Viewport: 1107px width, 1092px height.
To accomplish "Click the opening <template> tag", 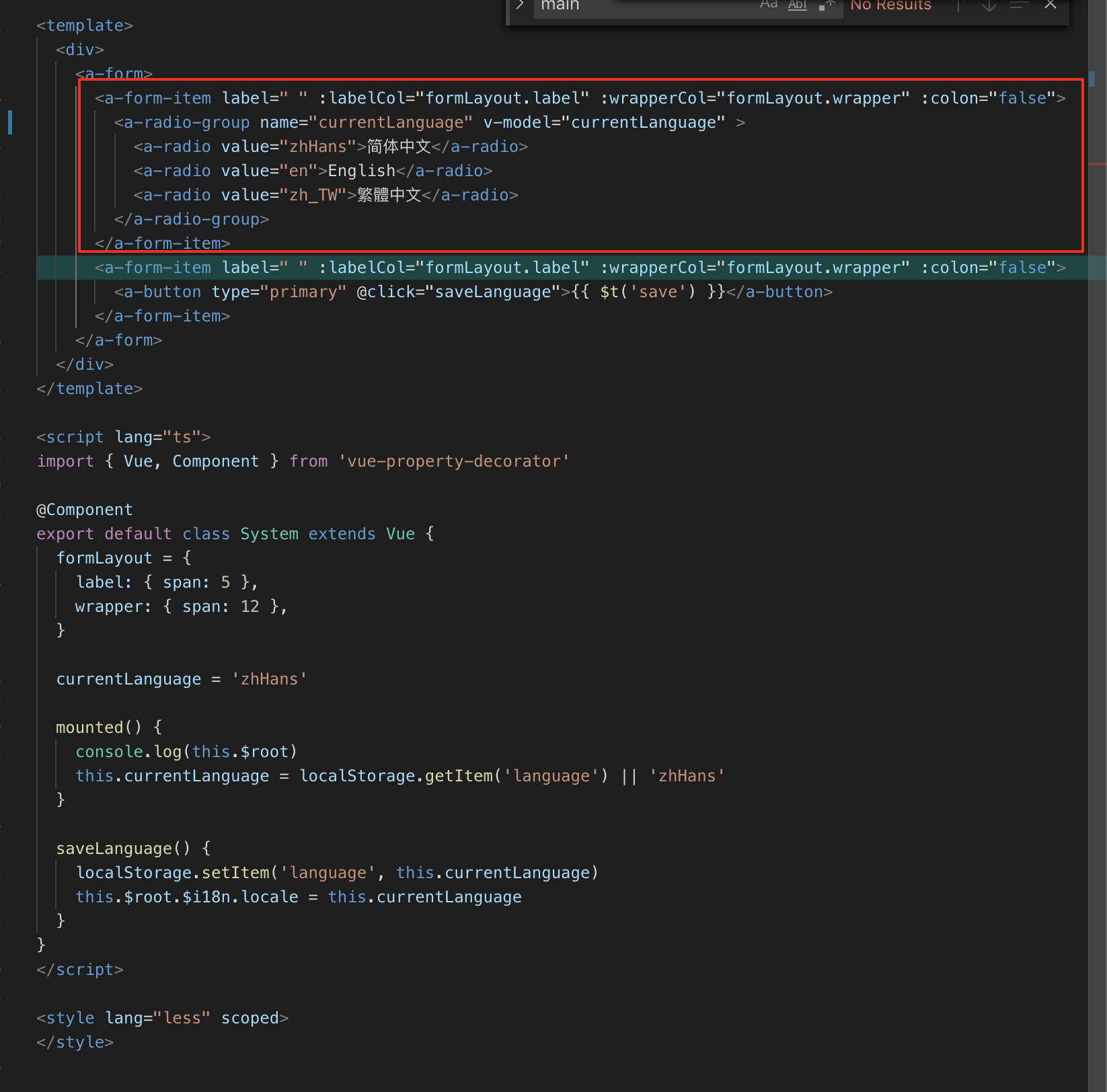I will (x=85, y=26).
